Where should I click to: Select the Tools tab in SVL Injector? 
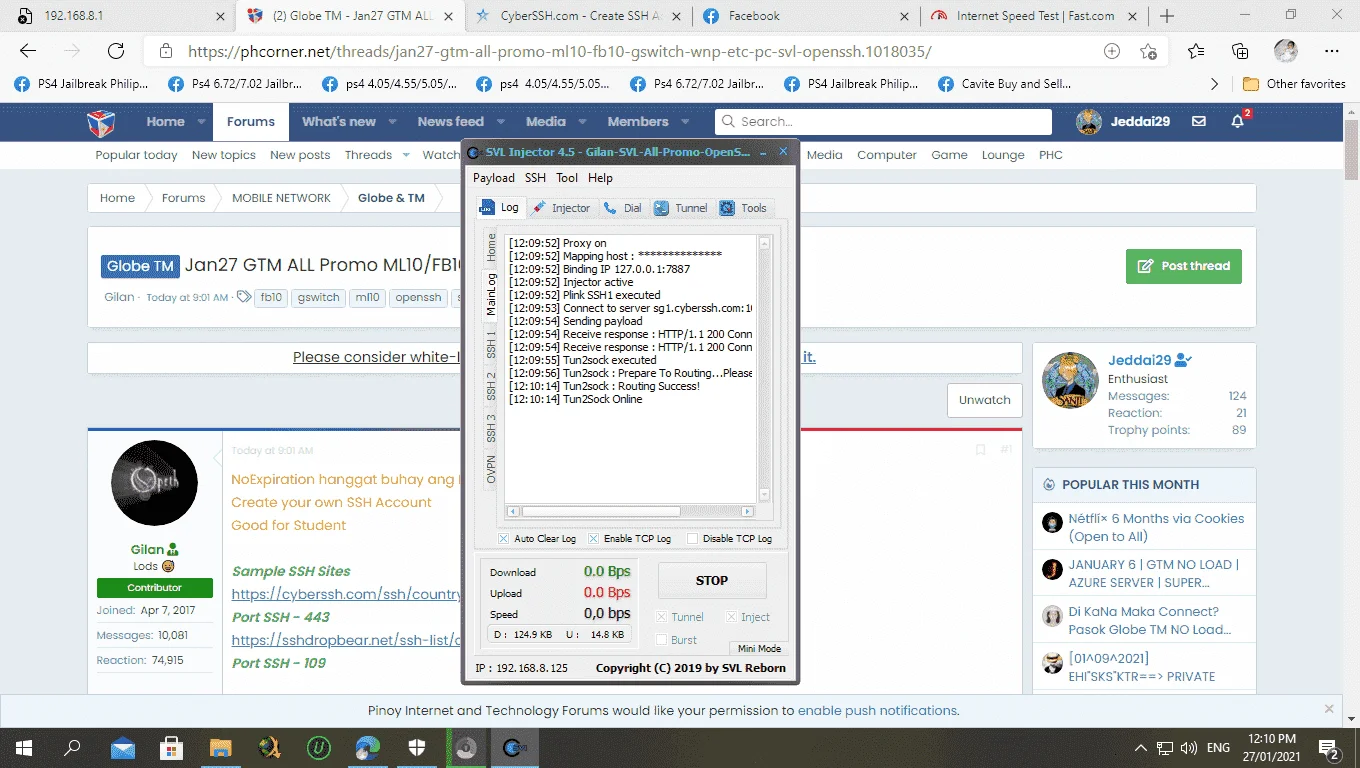743,208
